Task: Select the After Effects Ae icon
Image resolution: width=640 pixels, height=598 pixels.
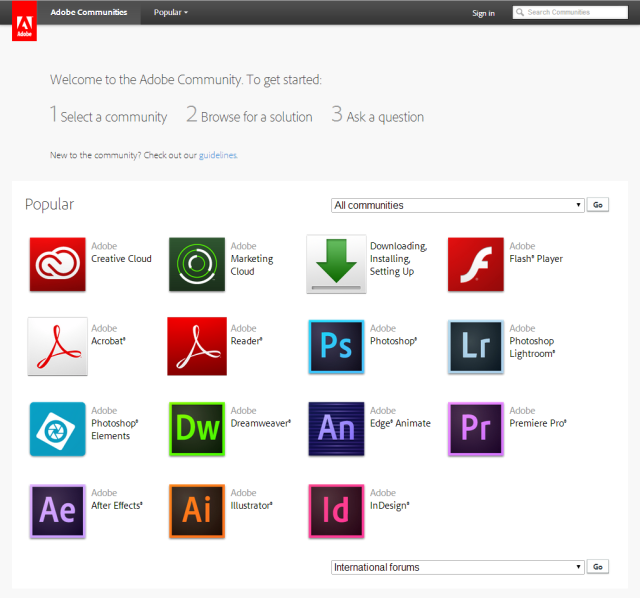Action: pos(58,511)
